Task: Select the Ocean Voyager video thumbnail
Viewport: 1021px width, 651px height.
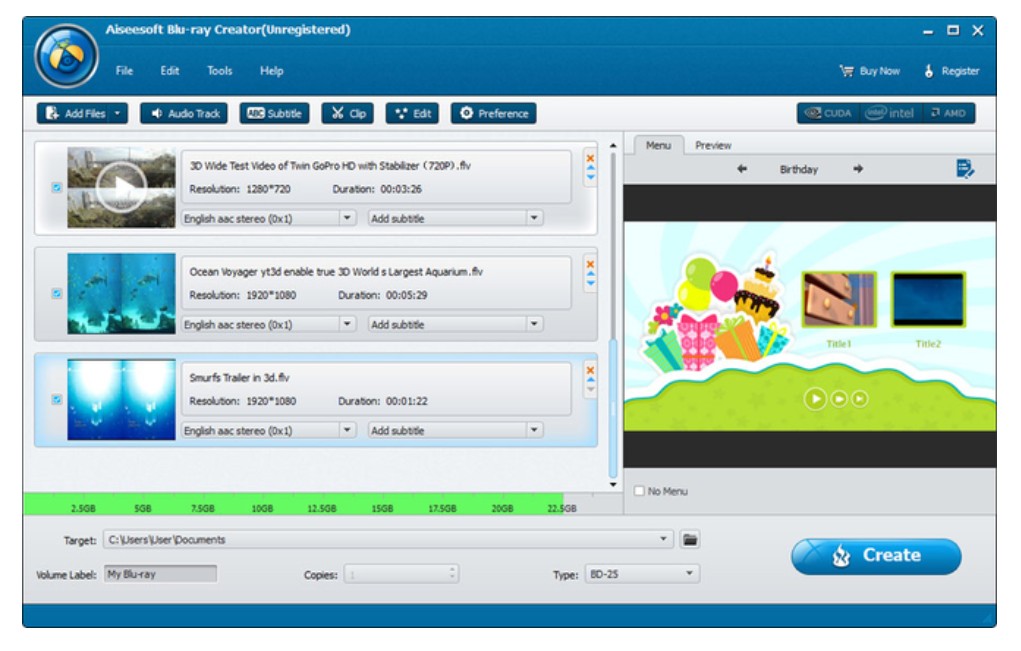Action: tap(121, 294)
